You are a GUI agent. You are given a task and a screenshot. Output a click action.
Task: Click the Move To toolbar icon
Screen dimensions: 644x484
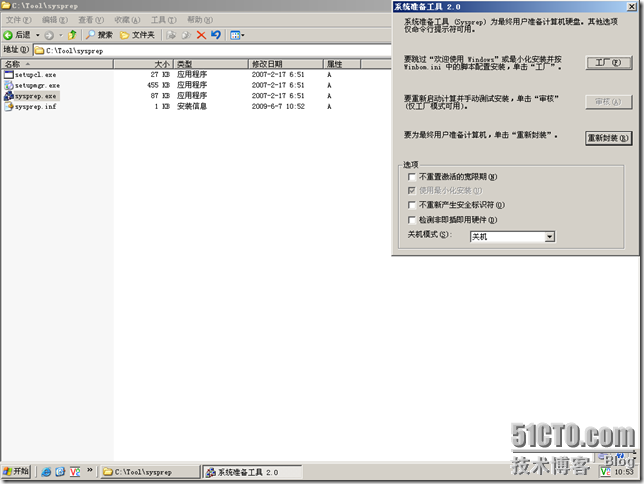click(x=171, y=35)
